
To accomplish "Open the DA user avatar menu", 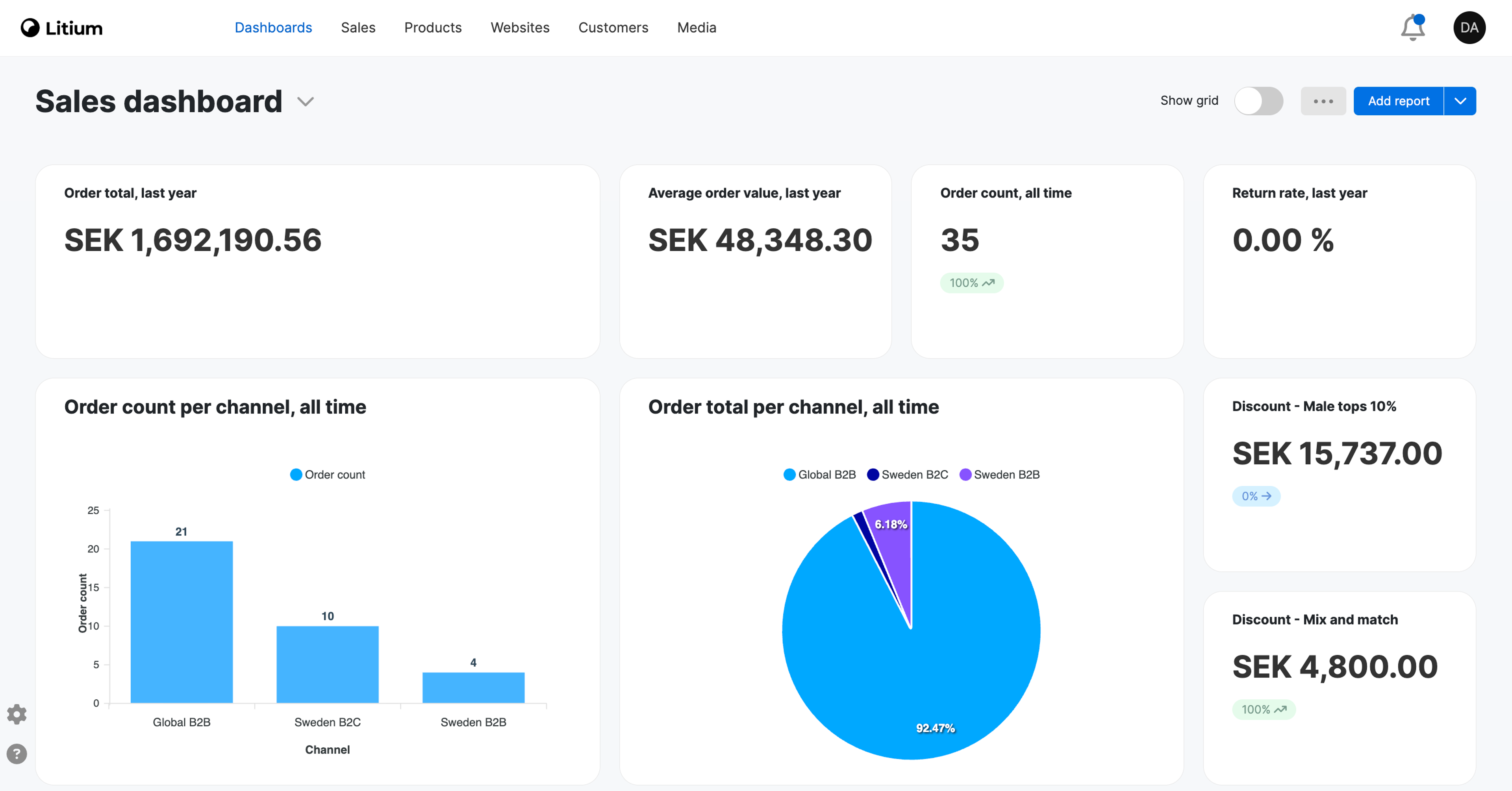I will (x=1469, y=28).
